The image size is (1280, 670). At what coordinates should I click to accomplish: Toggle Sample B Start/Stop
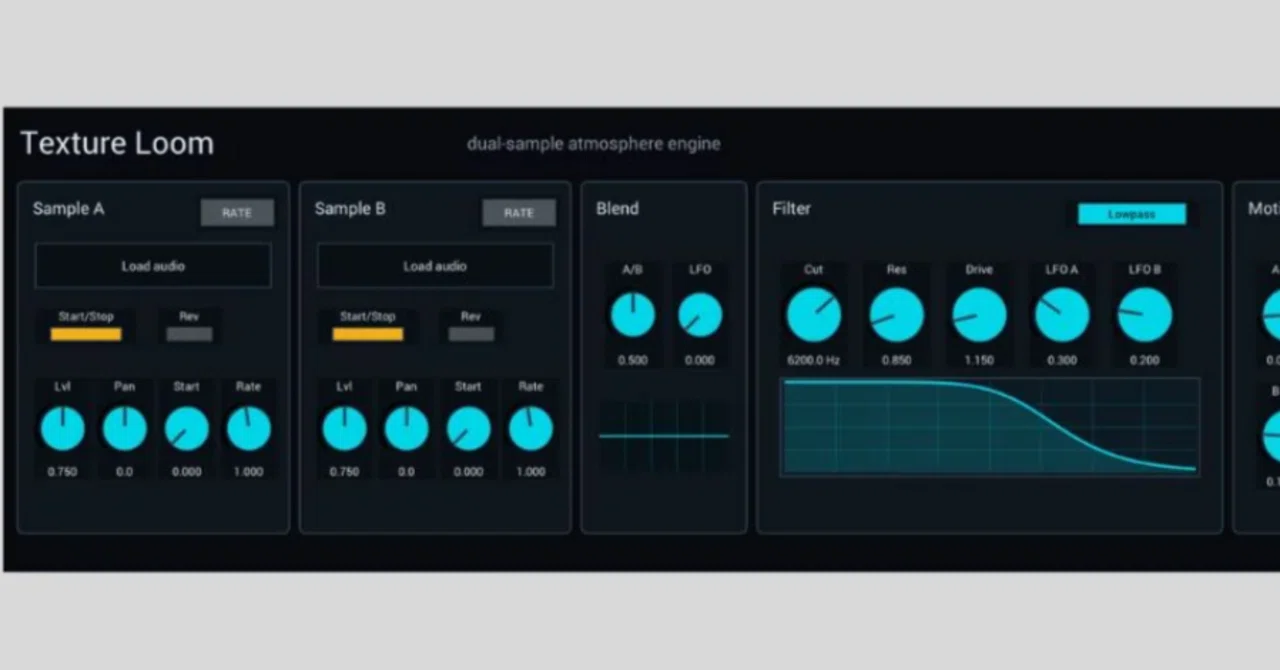(368, 334)
